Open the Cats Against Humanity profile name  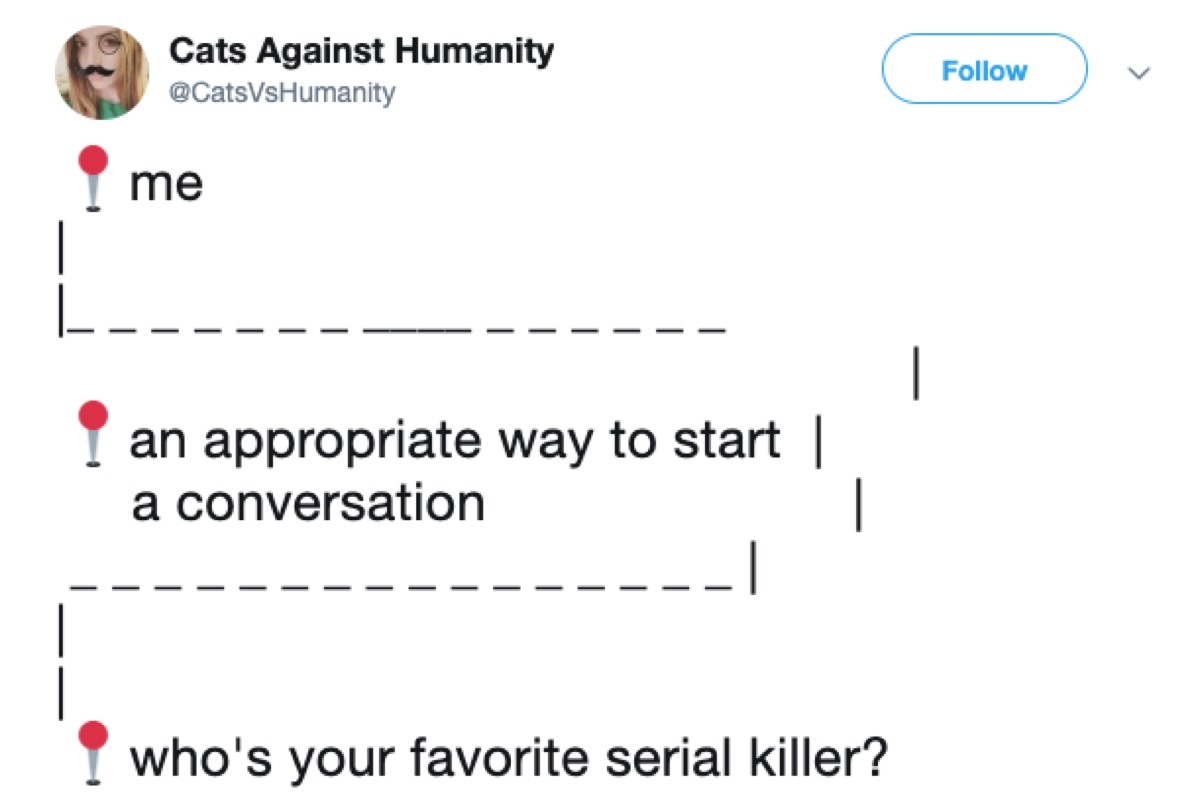pyautogui.click(x=360, y=50)
